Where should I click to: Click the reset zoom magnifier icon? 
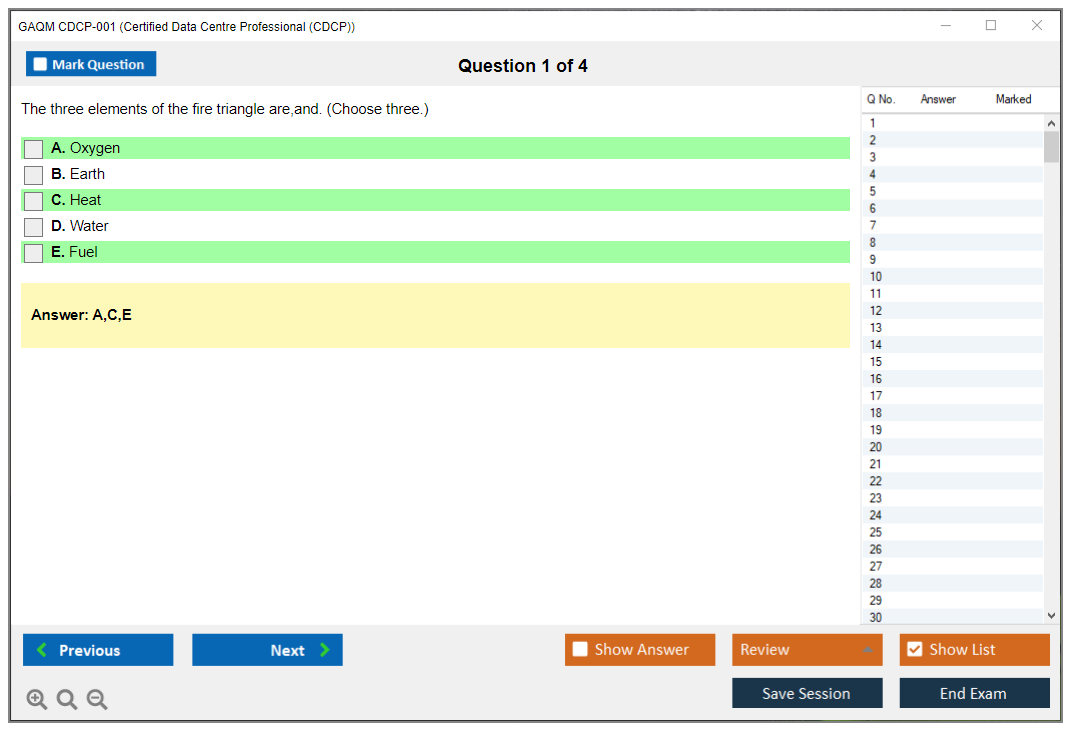[x=67, y=700]
